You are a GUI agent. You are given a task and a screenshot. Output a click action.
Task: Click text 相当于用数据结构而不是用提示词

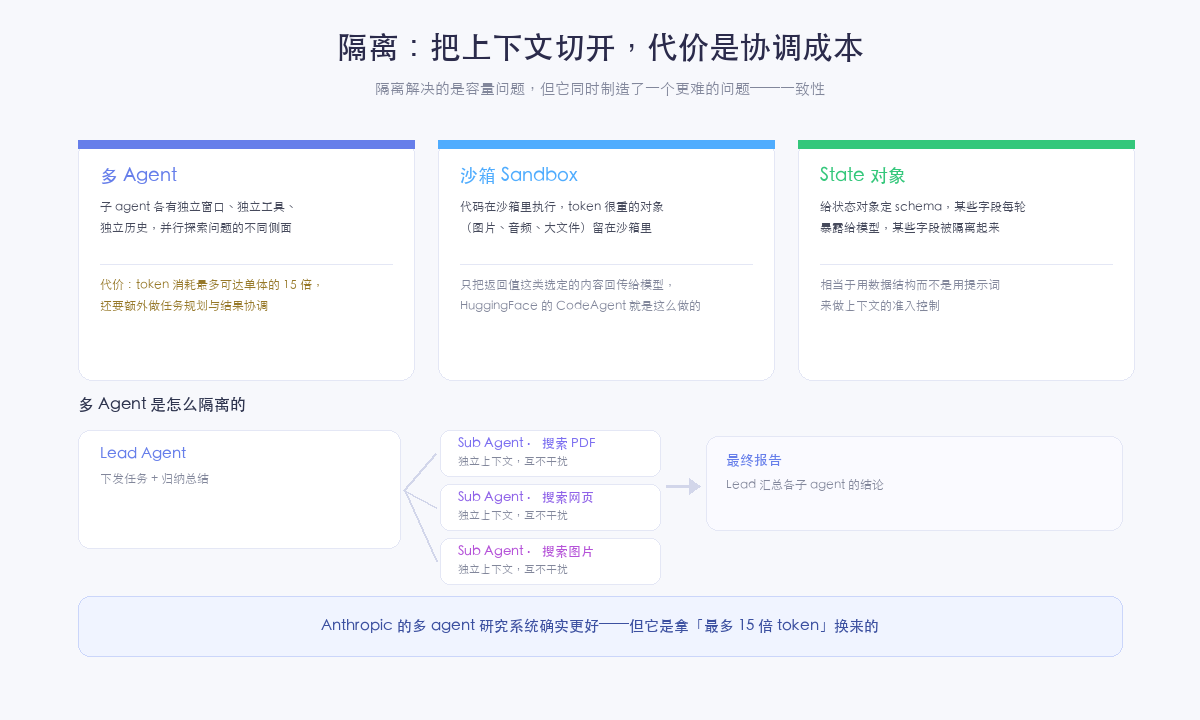pyautogui.click(x=910, y=284)
